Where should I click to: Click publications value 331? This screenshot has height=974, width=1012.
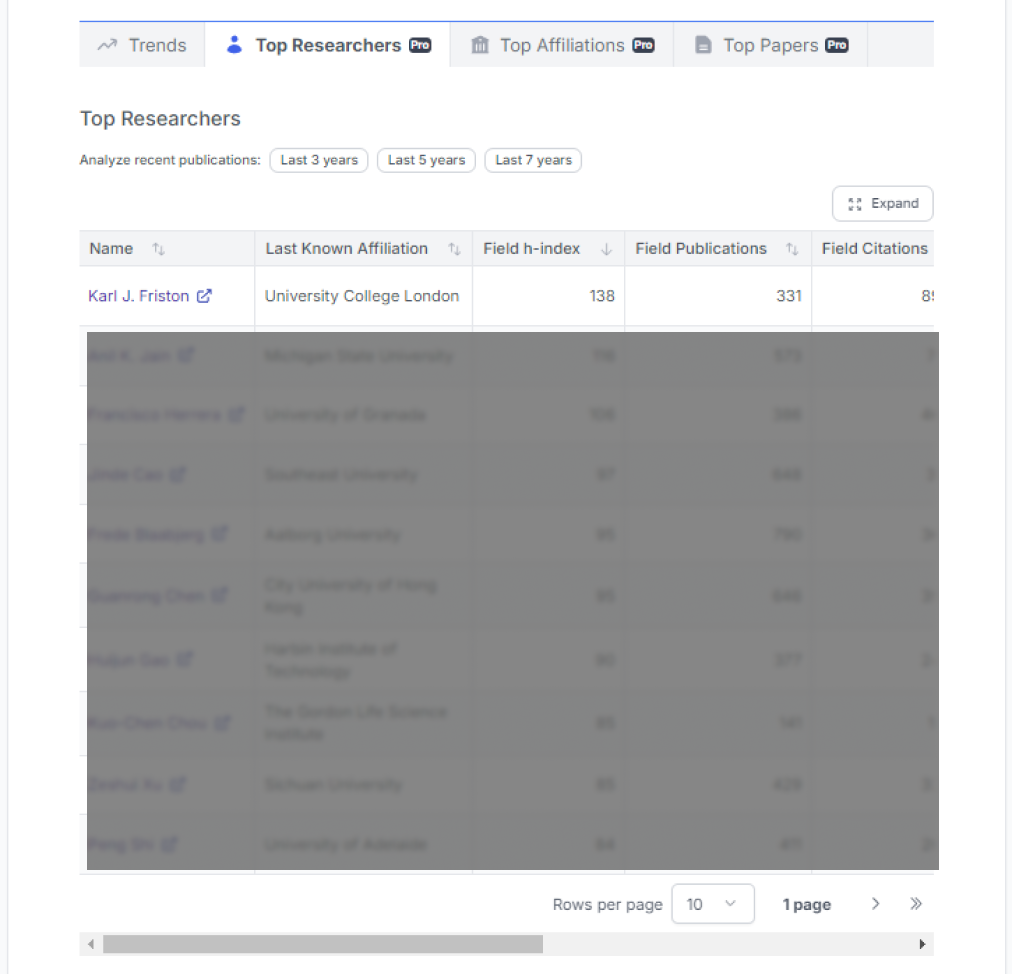coord(789,296)
